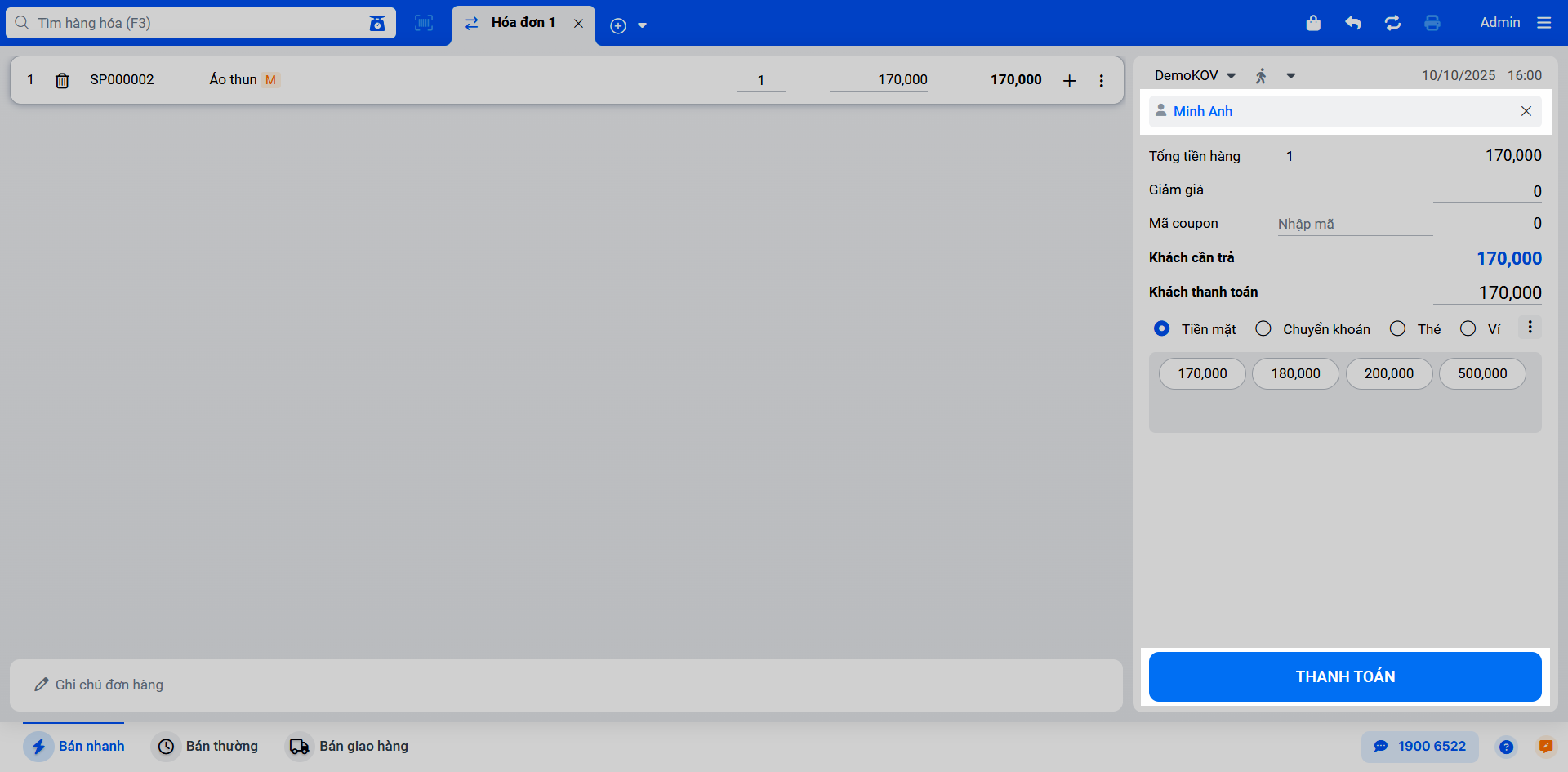Screen dimensions: 1568x772
Task: Choose the 180,000 quick cash amount
Action: pos(1295,374)
